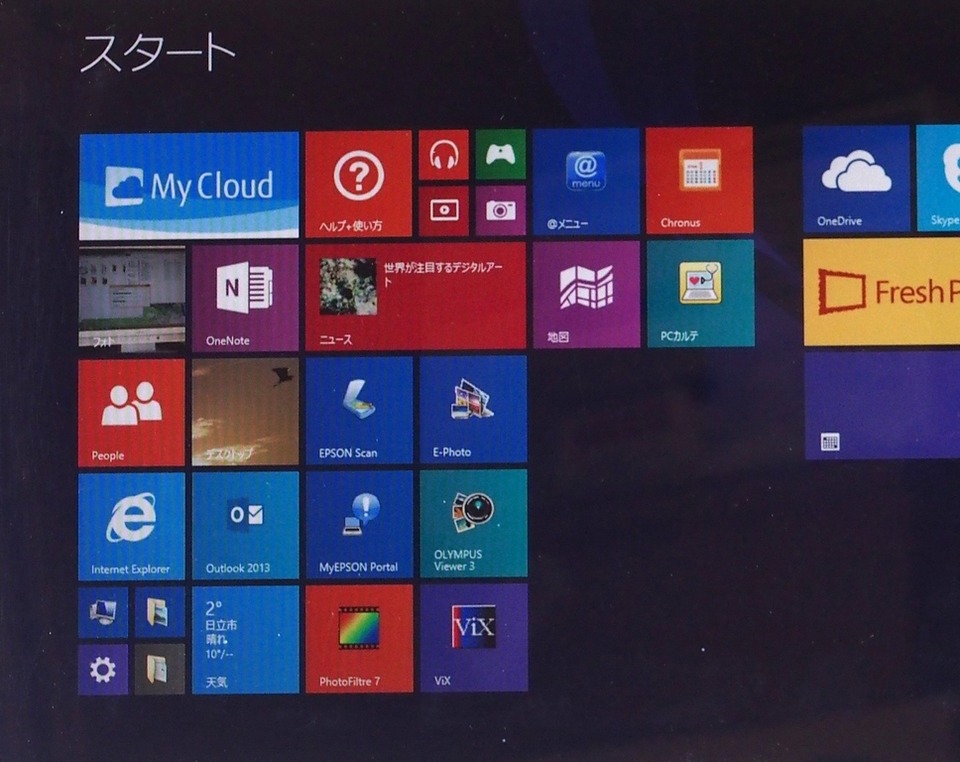This screenshot has width=960, height=762.
Task: Launch the PCカルテ tile
Action: pyautogui.click(x=700, y=293)
